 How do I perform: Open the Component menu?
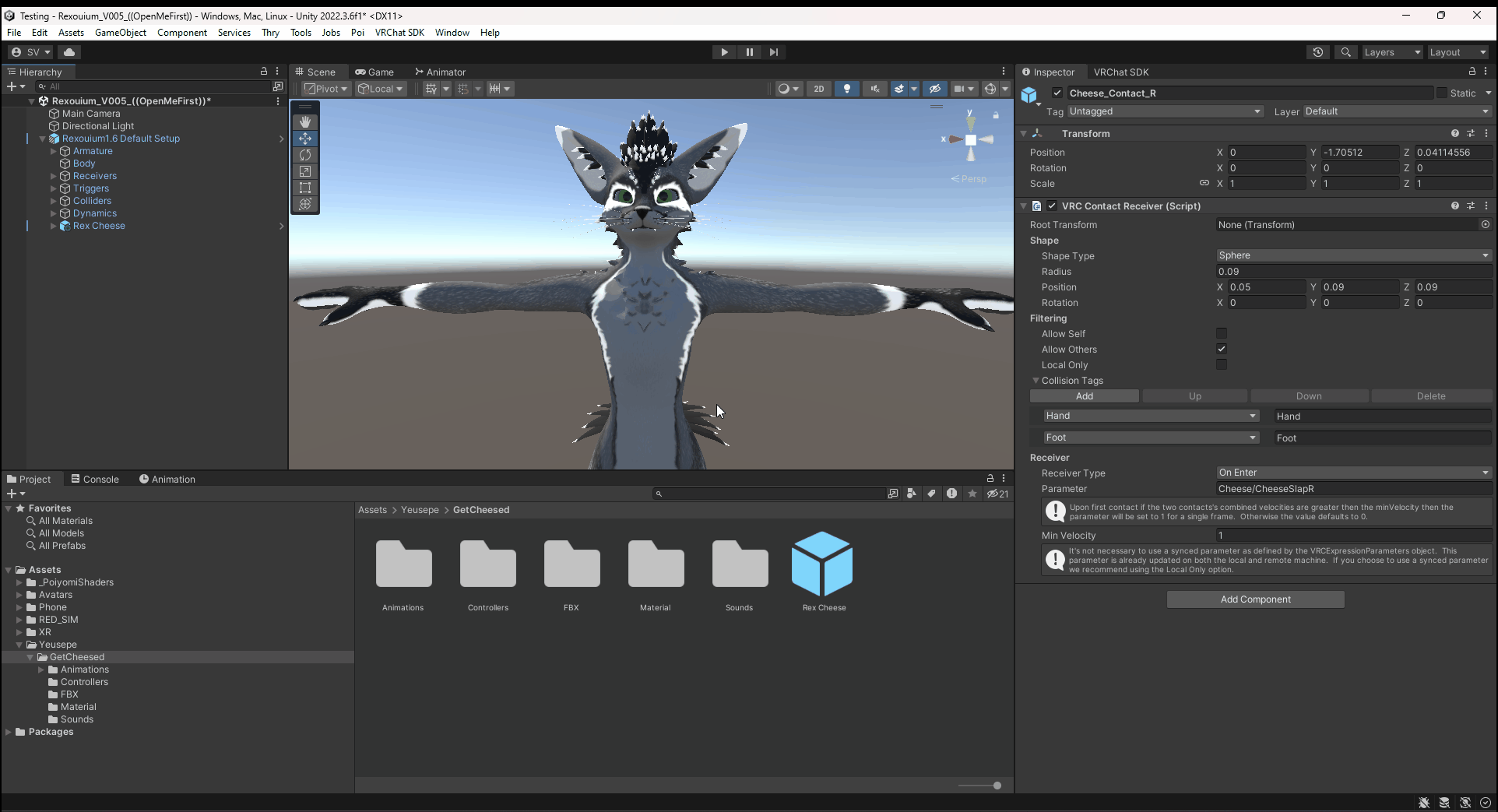click(182, 33)
